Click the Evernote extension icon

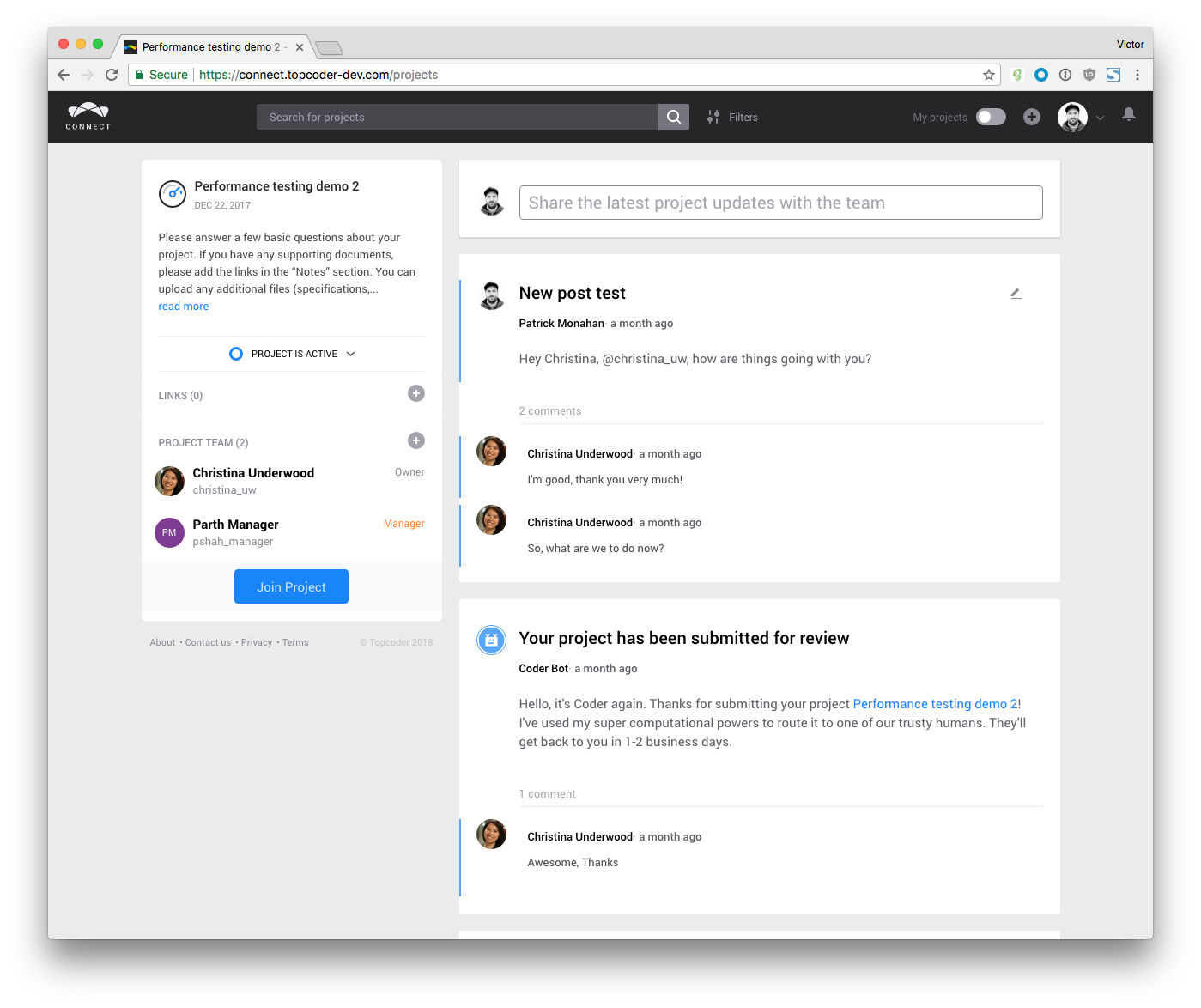(x=1017, y=75)
